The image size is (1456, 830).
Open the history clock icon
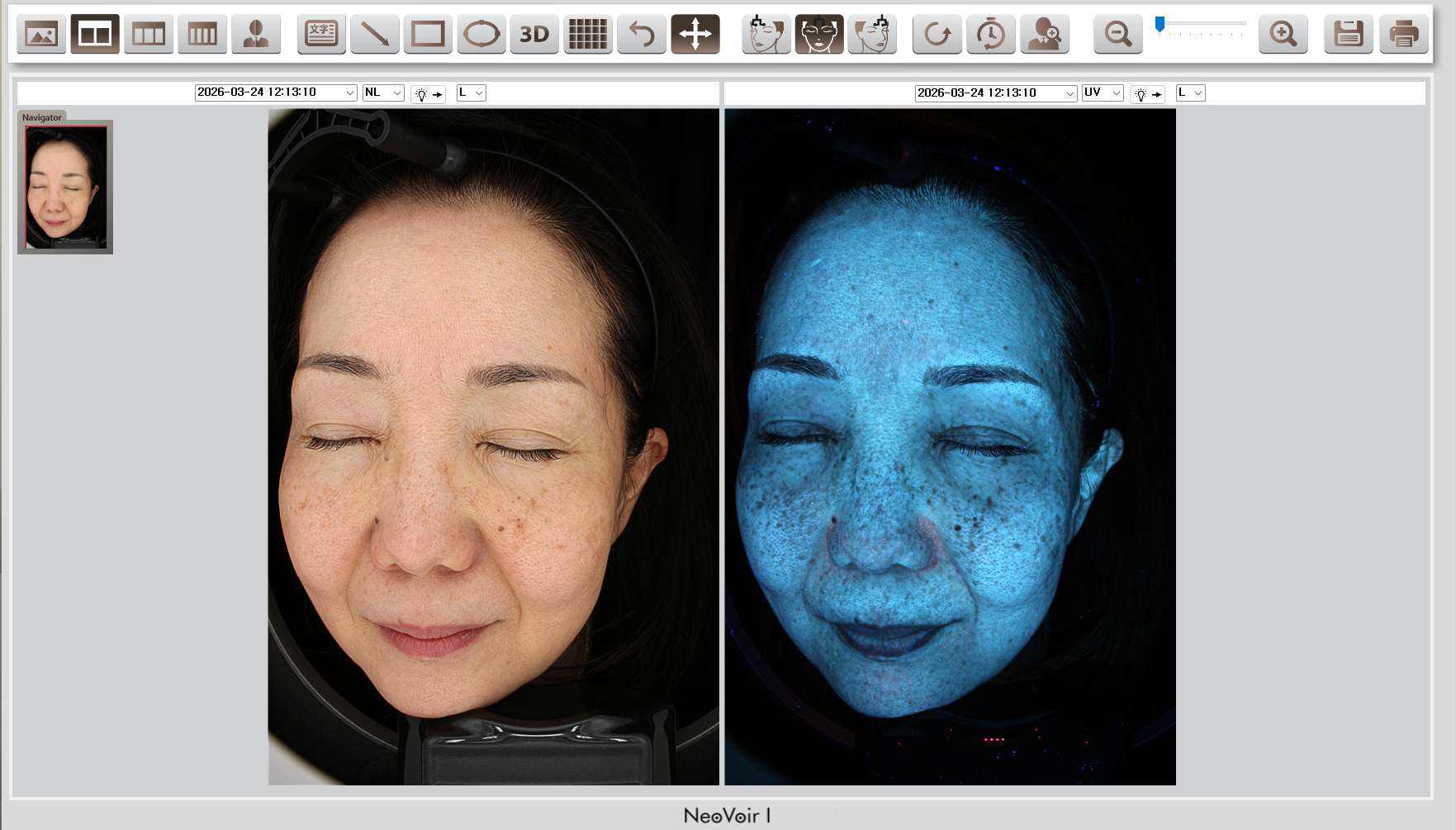991,34
